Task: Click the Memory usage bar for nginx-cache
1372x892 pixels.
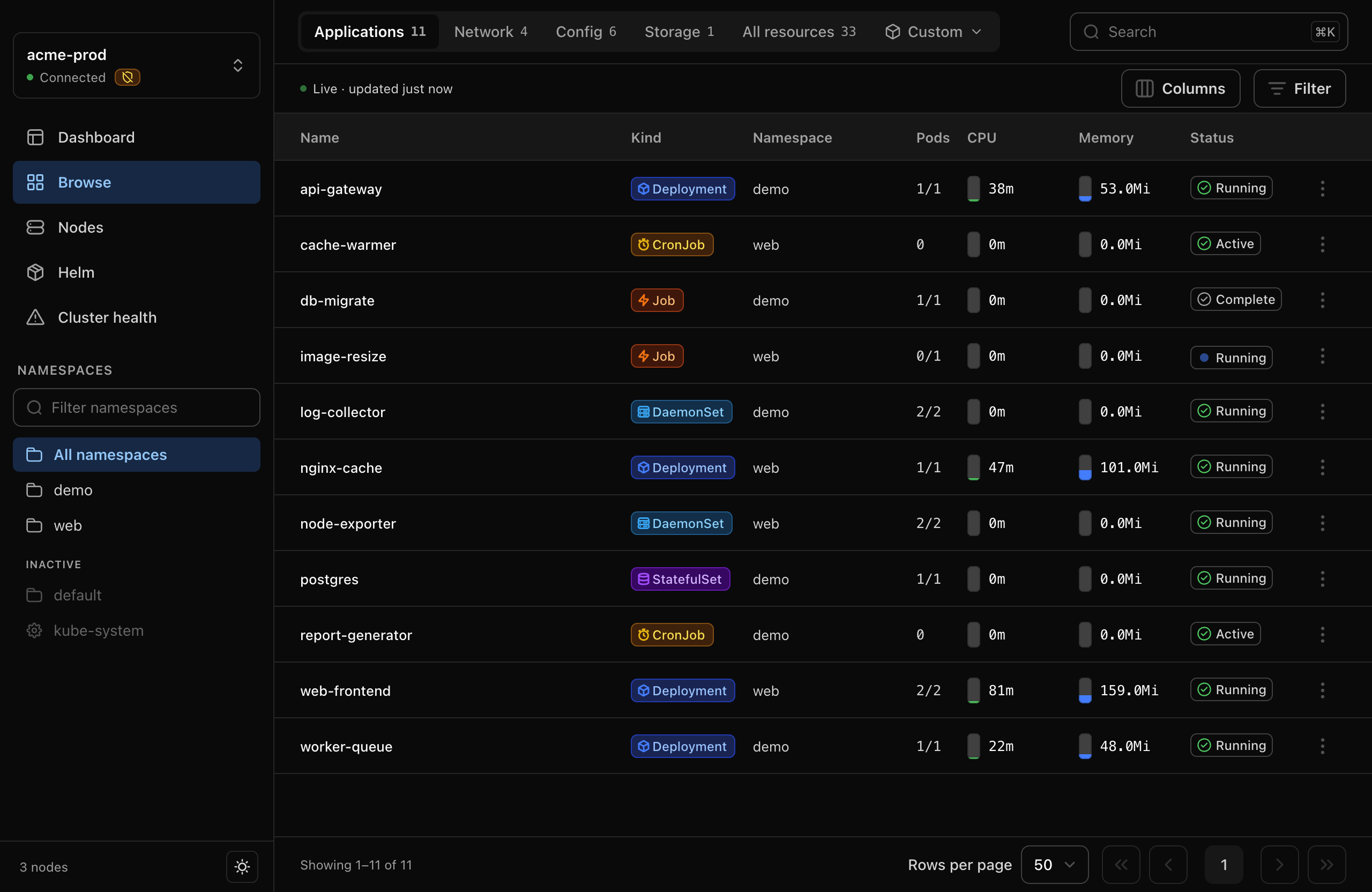Action: [1084, 467]
